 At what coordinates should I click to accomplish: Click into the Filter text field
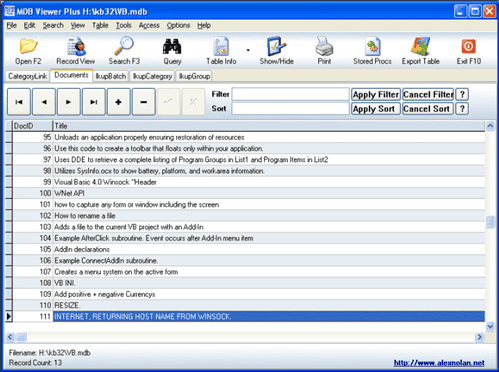(290, 94)
